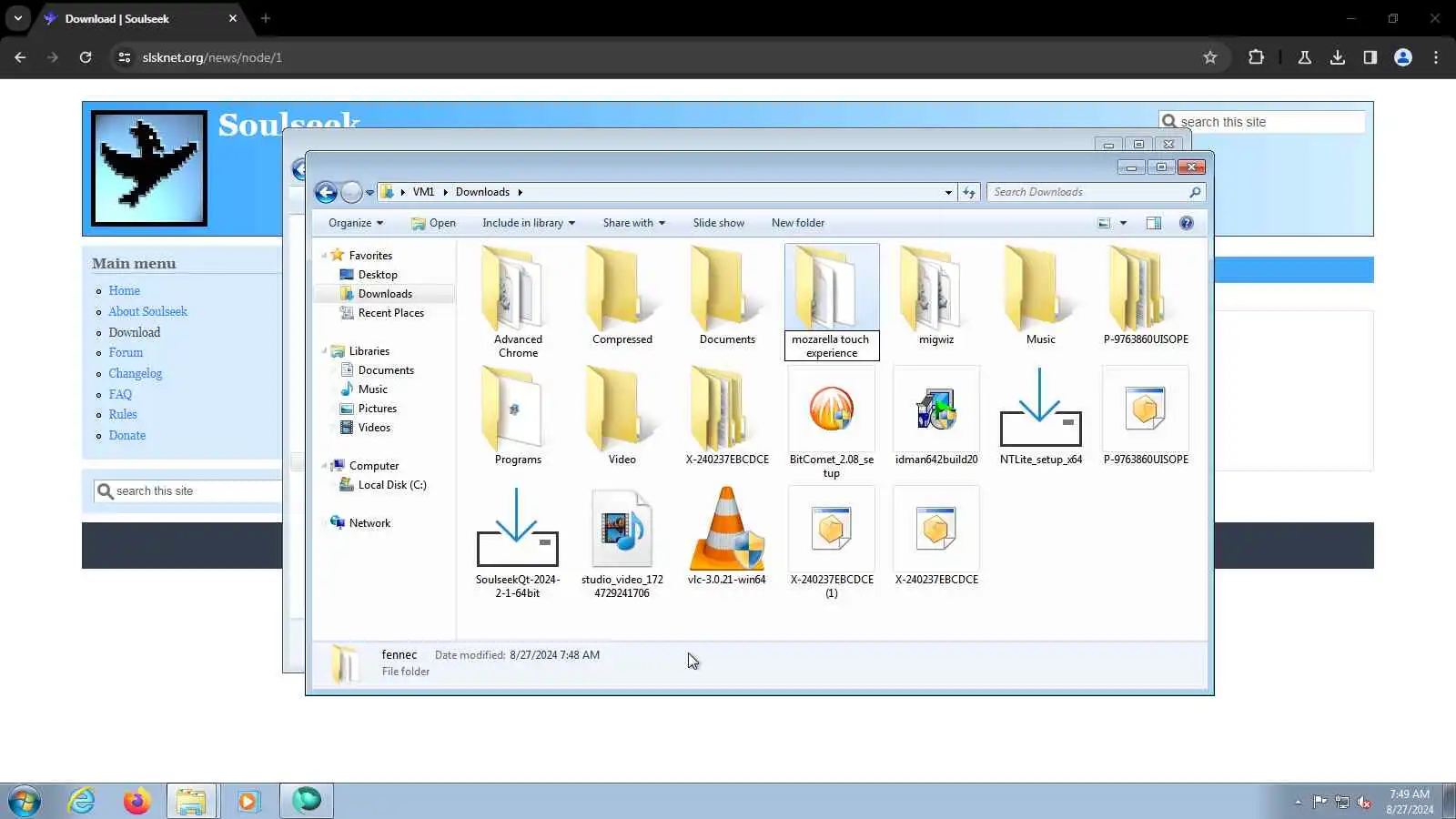
Task: Select the Music folder in the file pane
Action: point(1041,297)
